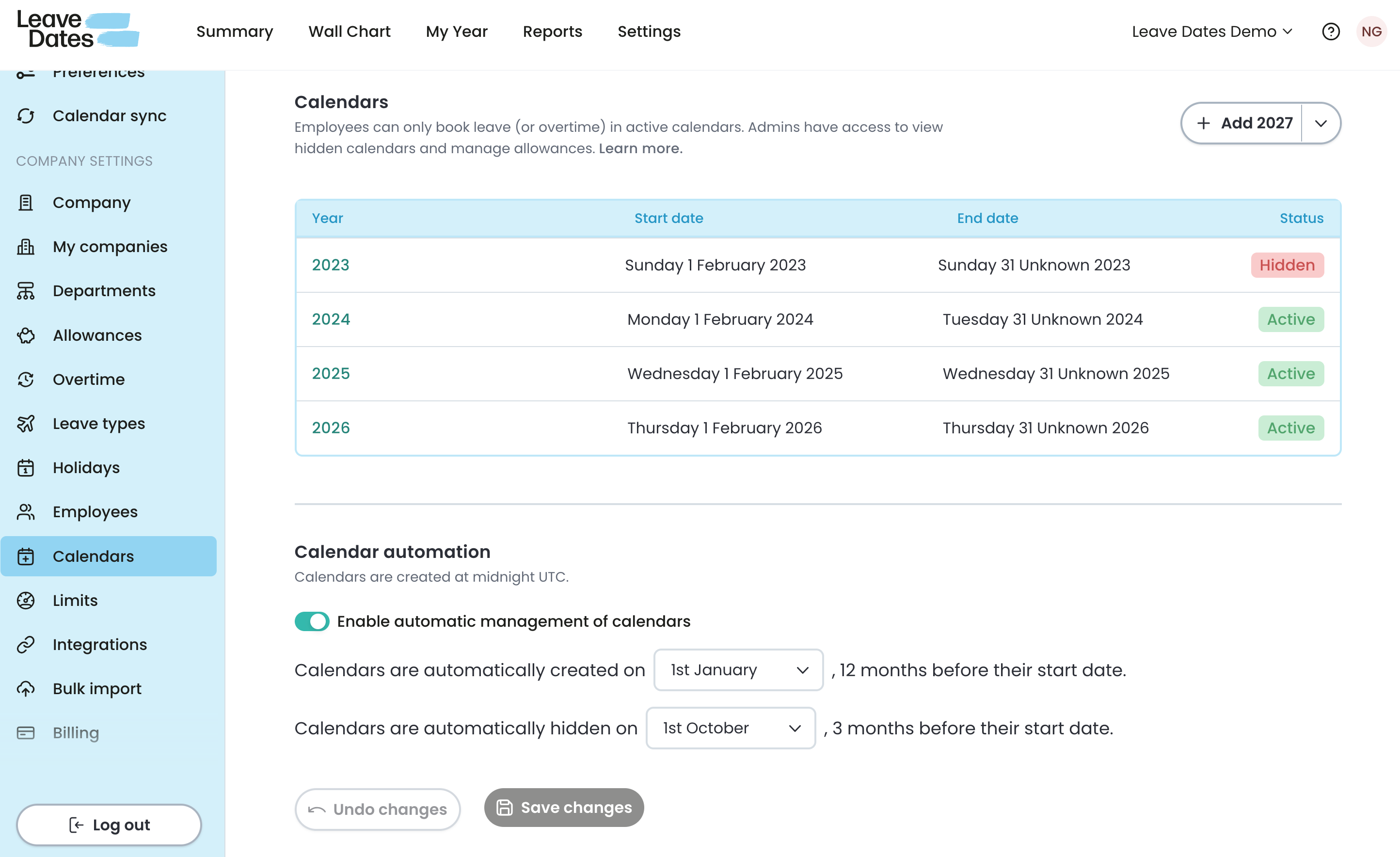Click the Allowances piggy bank icon
Viewport: 1400px width, 857px height.
click(26, 335)
